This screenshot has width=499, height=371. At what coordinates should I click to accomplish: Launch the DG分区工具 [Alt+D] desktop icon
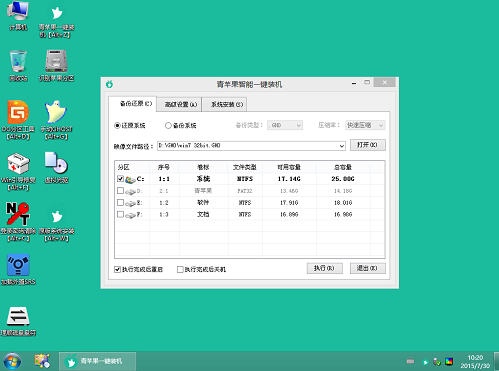point(18,120)
